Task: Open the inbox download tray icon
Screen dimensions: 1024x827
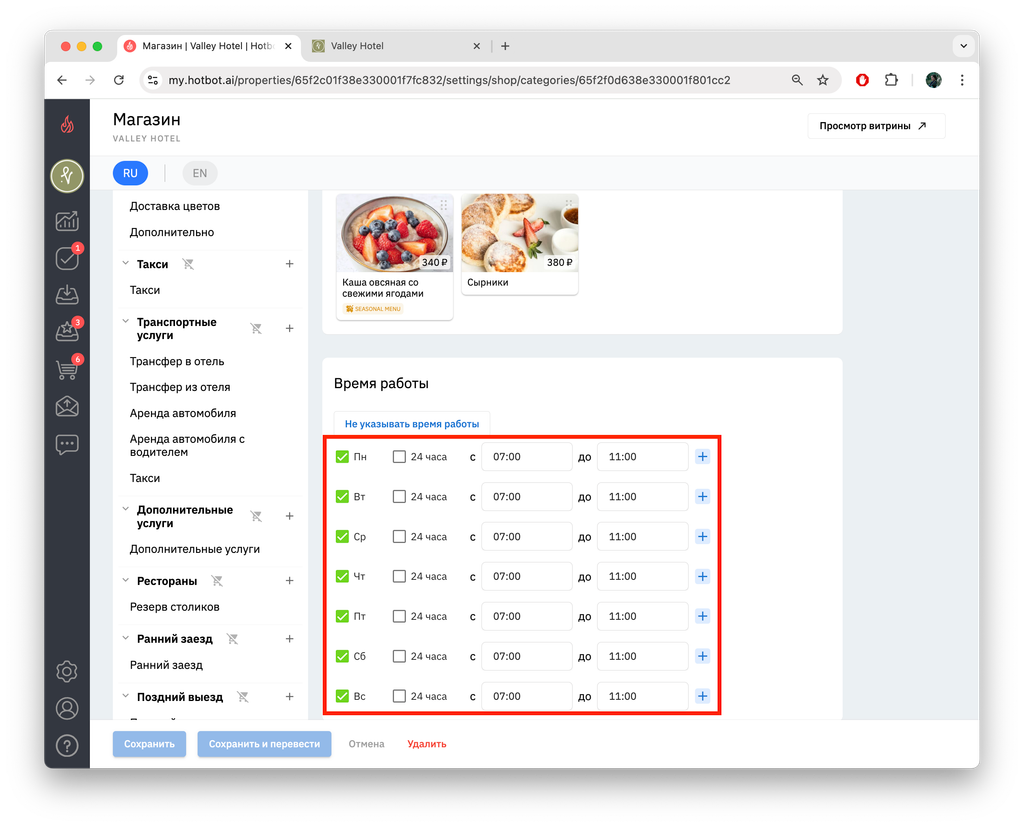Action: (x=67, y=295)
